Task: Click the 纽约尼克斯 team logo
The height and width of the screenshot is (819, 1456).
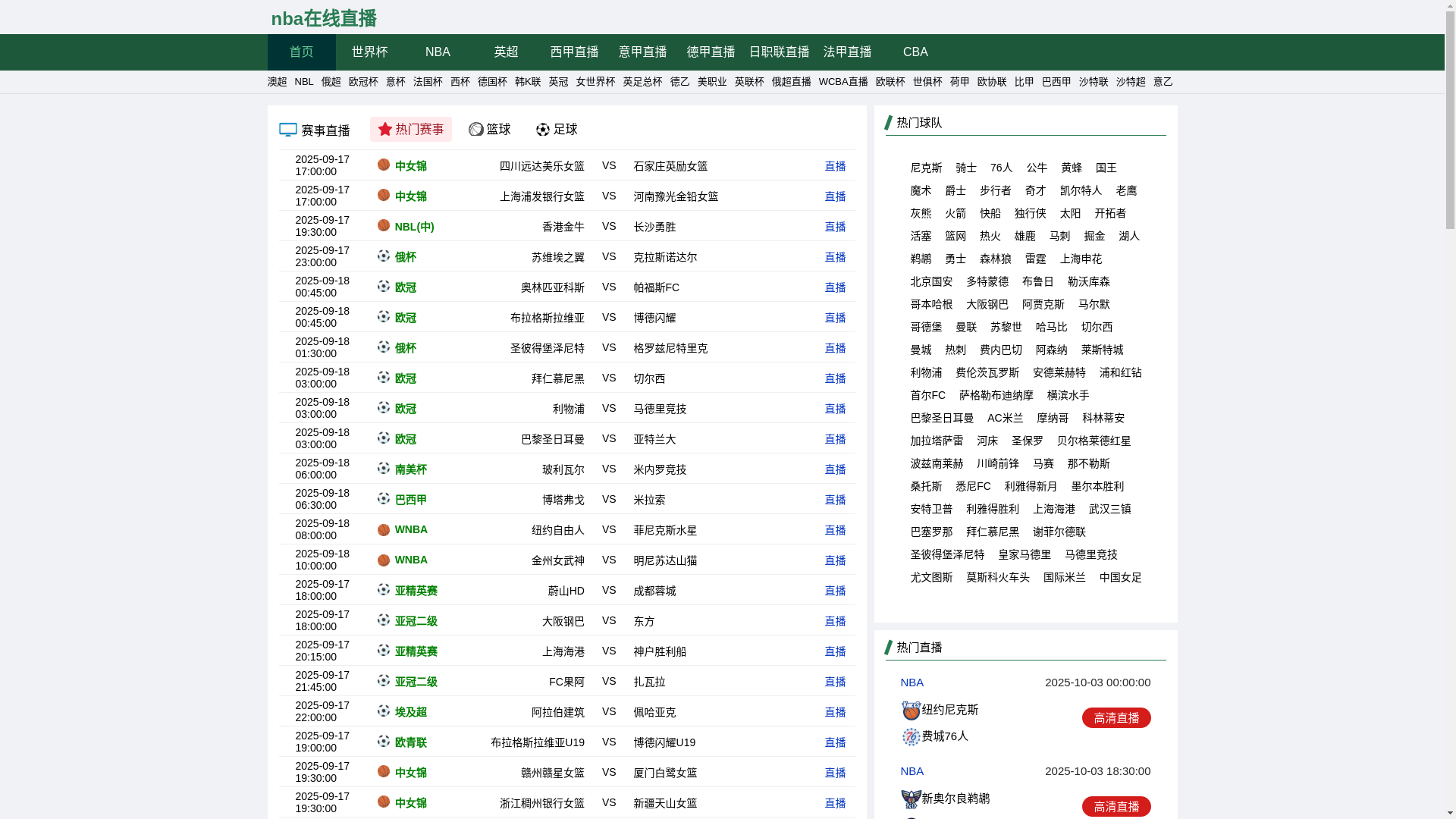Action: pos(911,711)
